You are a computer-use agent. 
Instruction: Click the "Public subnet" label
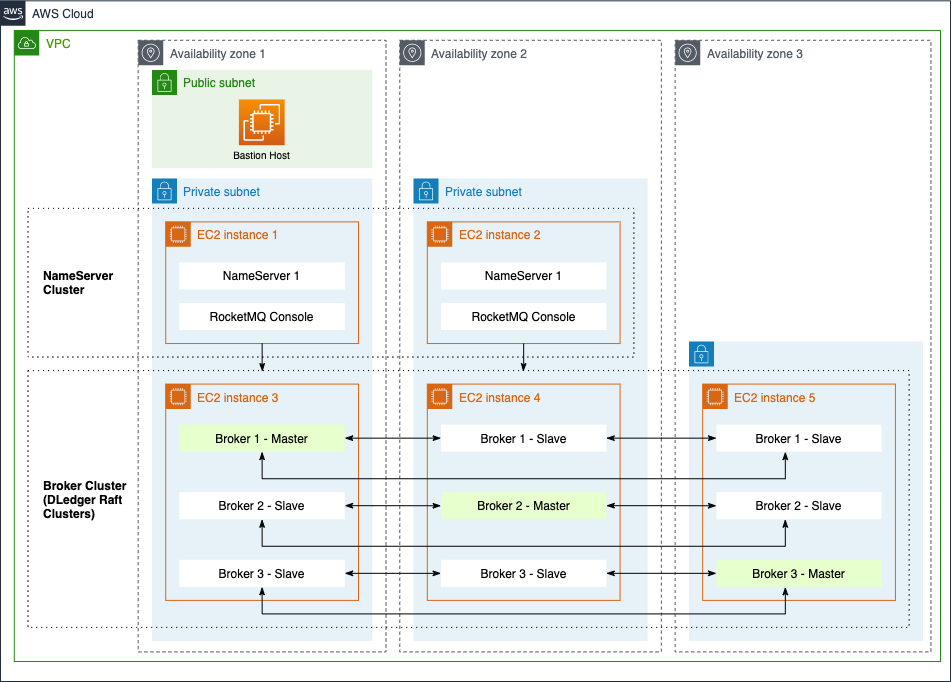pyautogui.click(x=219, y=83)
